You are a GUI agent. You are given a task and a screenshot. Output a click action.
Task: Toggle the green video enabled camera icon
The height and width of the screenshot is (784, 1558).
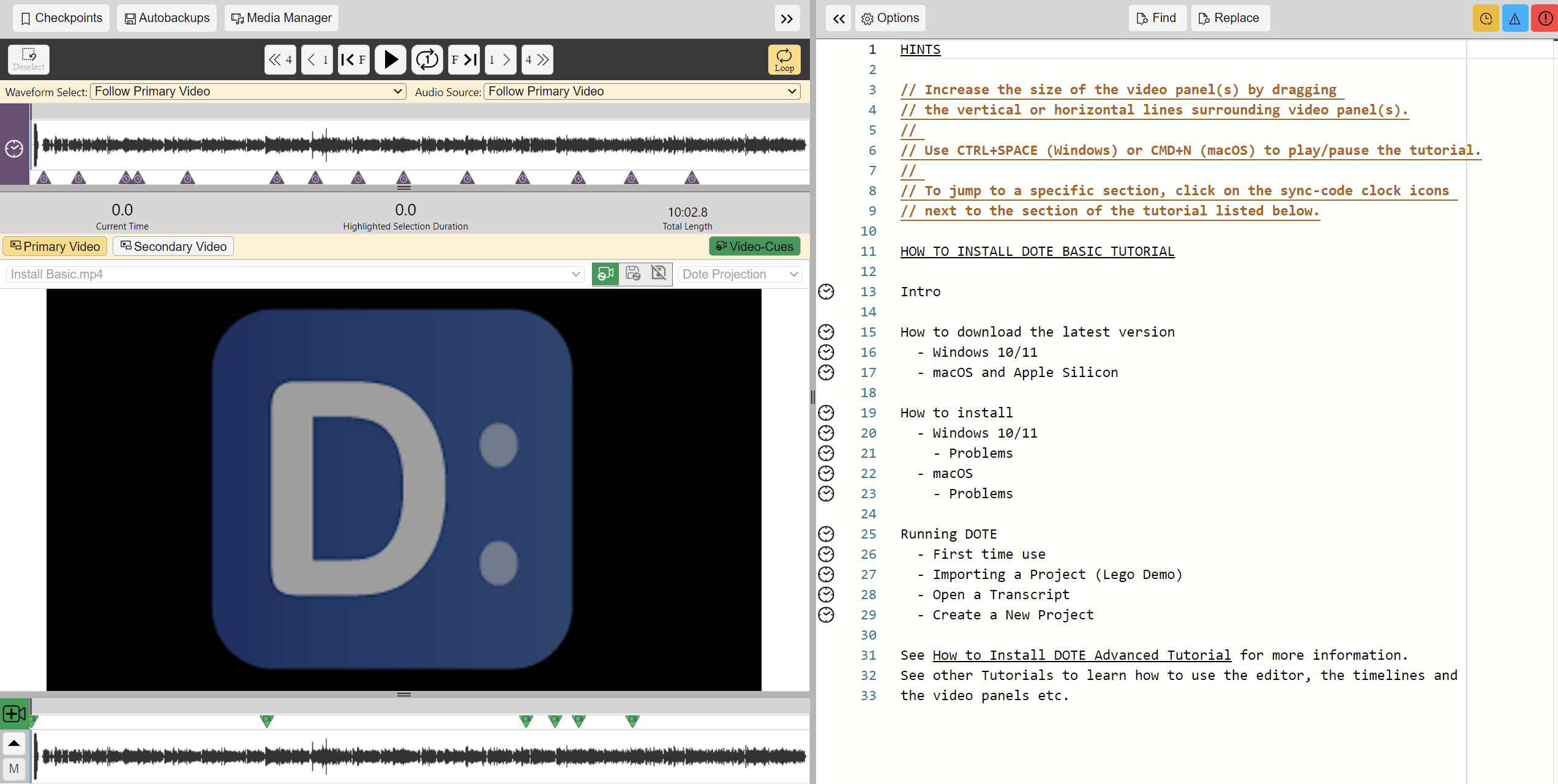(605, 274)
